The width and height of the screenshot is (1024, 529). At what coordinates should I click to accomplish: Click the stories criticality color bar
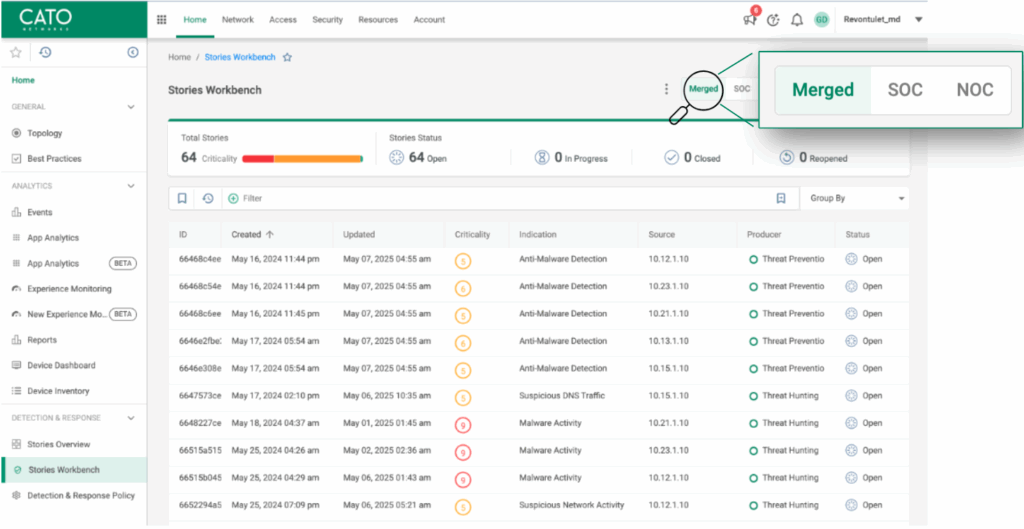(x=302, y=158)
